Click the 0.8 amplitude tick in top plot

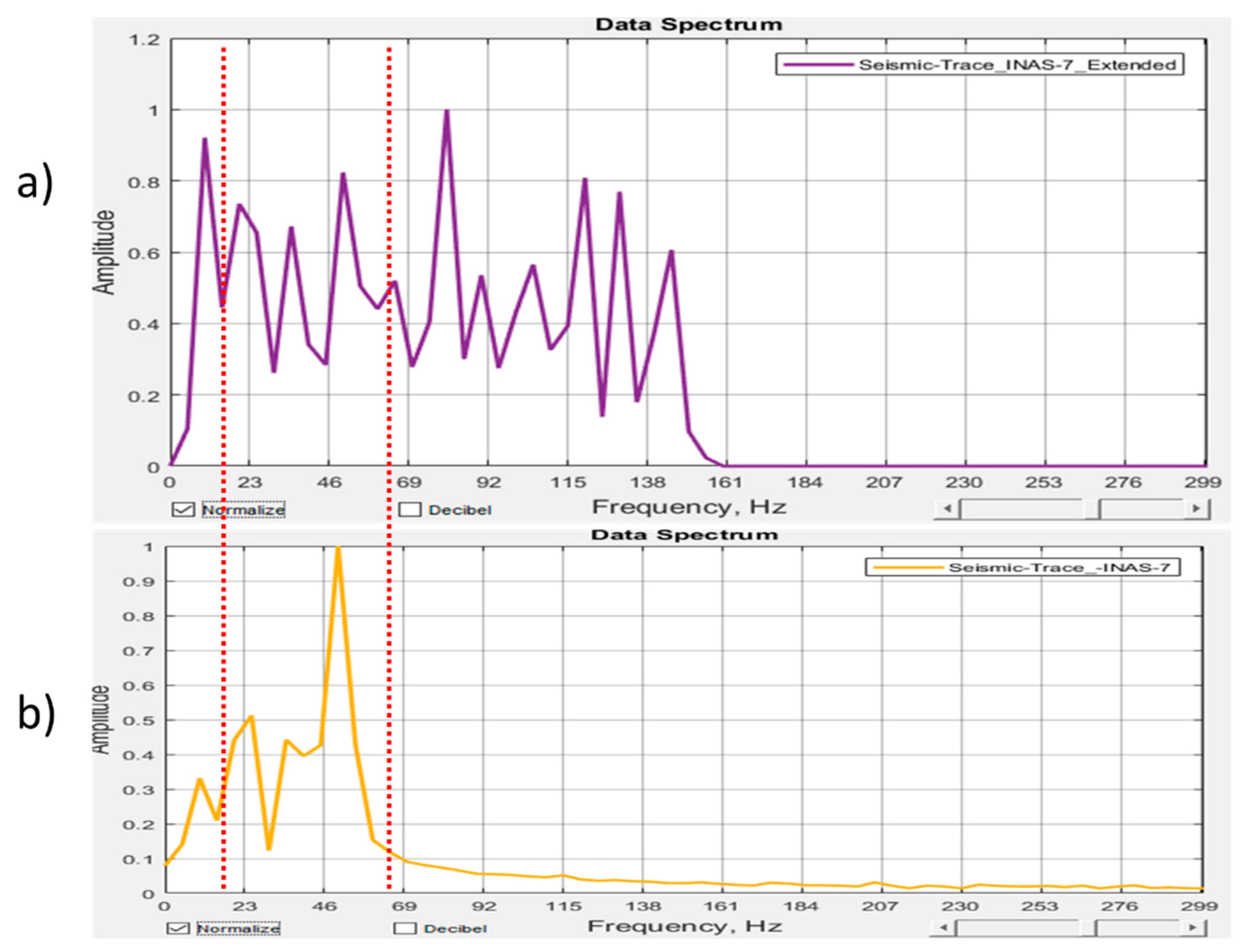(x=144, y=182)
